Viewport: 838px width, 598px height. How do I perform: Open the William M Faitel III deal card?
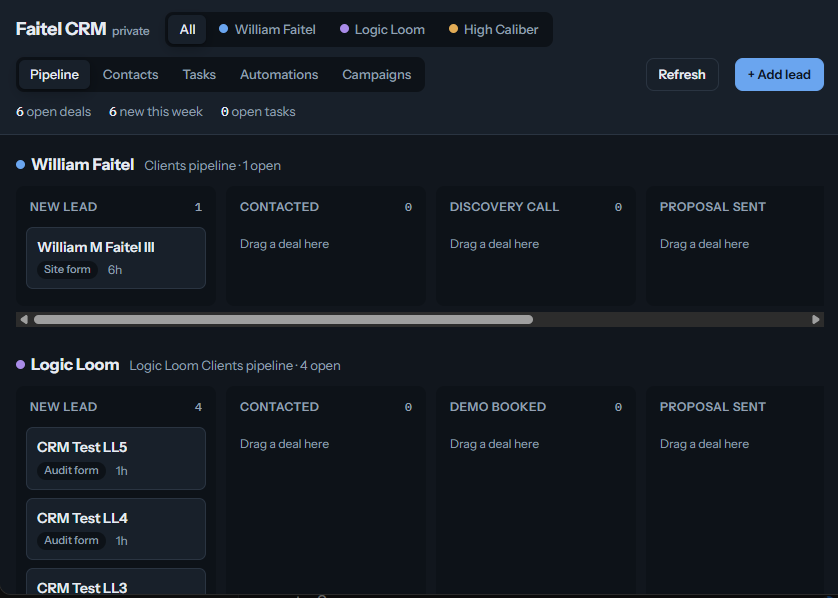116,258
